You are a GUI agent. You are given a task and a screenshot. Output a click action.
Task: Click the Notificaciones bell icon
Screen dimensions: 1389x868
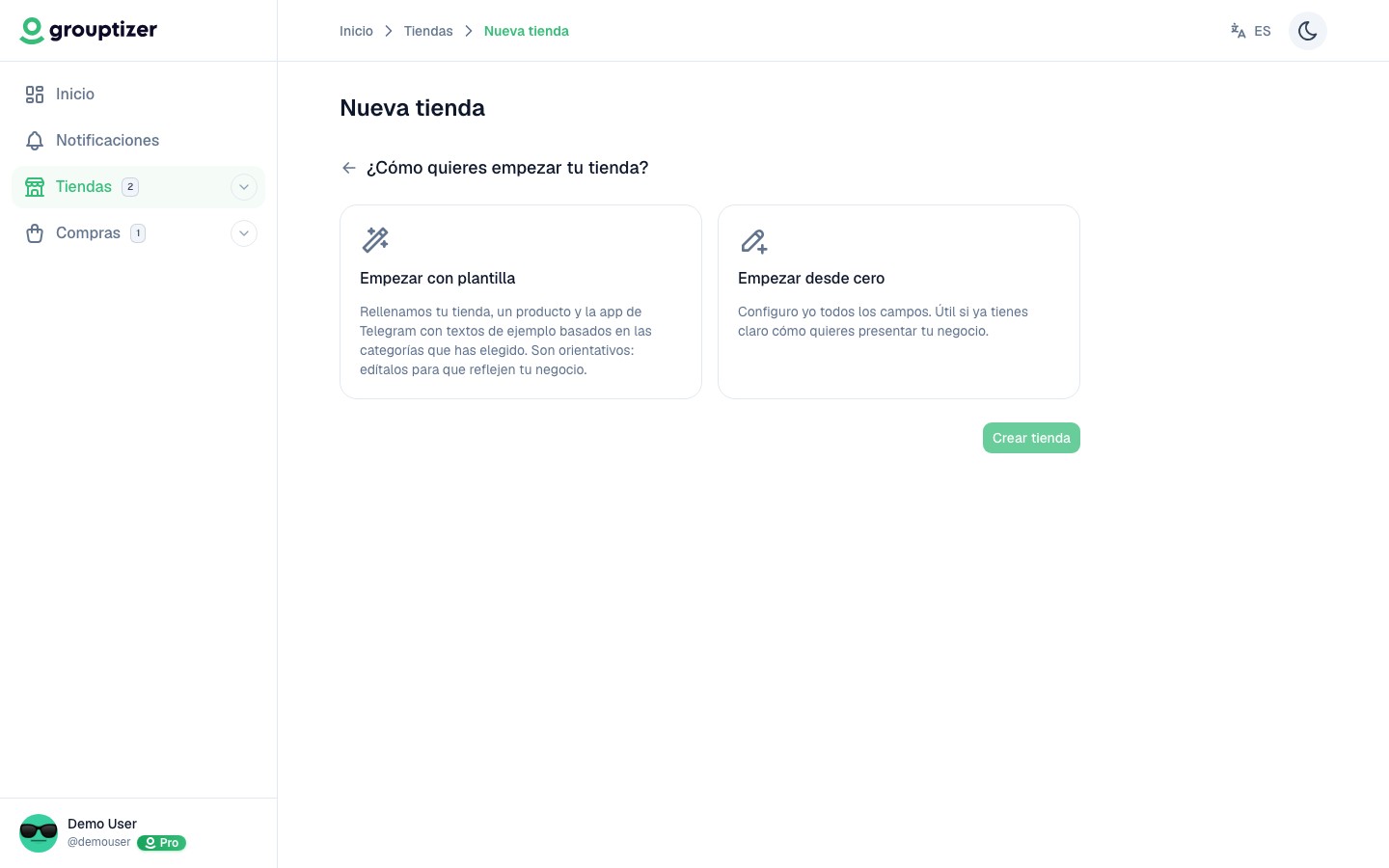35,140
